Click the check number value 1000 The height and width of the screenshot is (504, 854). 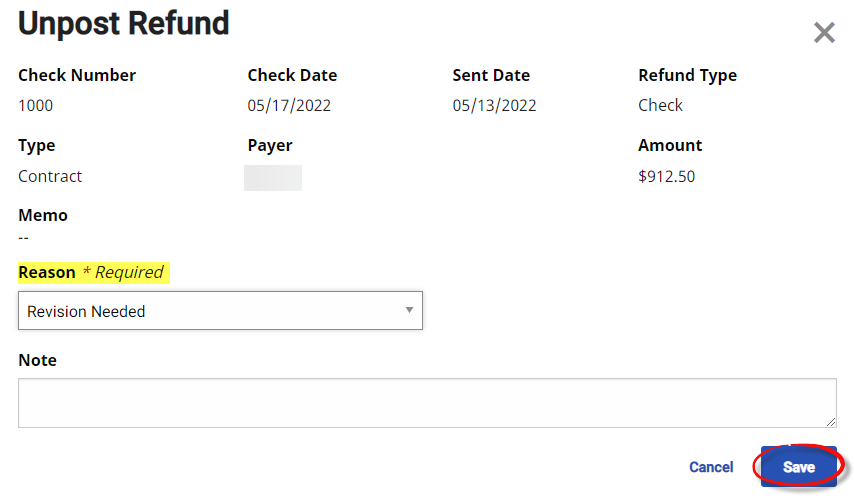coord(36,105)
